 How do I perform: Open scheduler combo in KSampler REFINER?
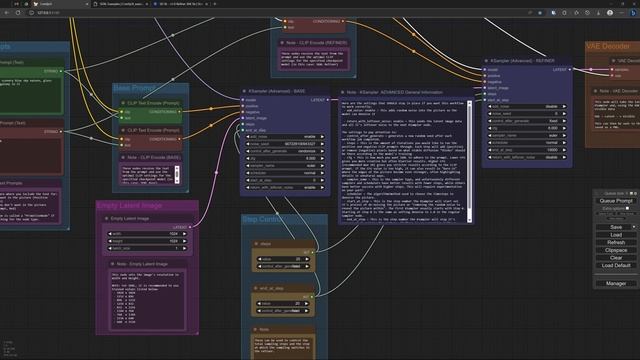click(x=527, y=143)
